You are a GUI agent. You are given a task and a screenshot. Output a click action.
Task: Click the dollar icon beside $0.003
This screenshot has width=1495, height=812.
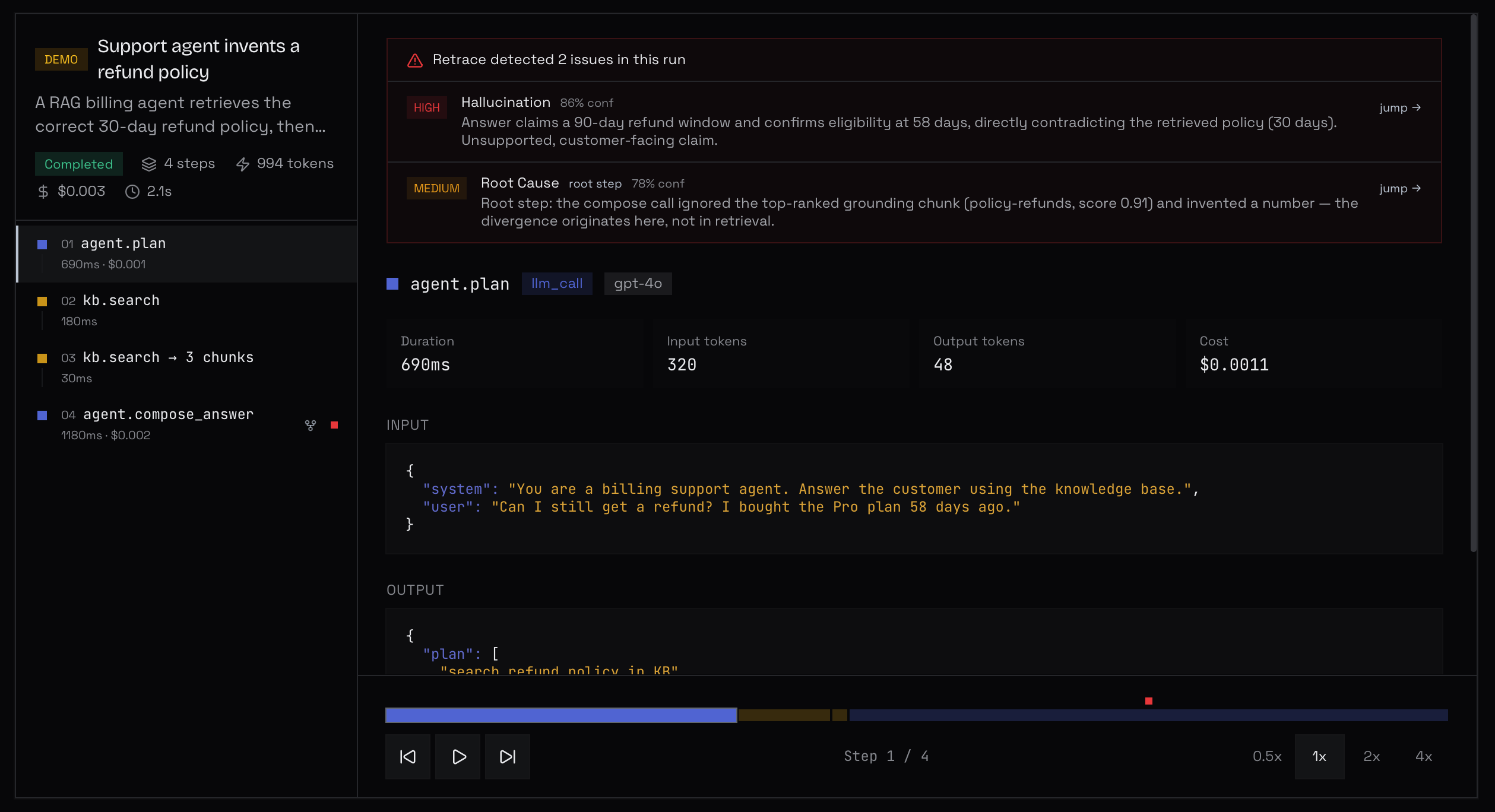(43, 192)
